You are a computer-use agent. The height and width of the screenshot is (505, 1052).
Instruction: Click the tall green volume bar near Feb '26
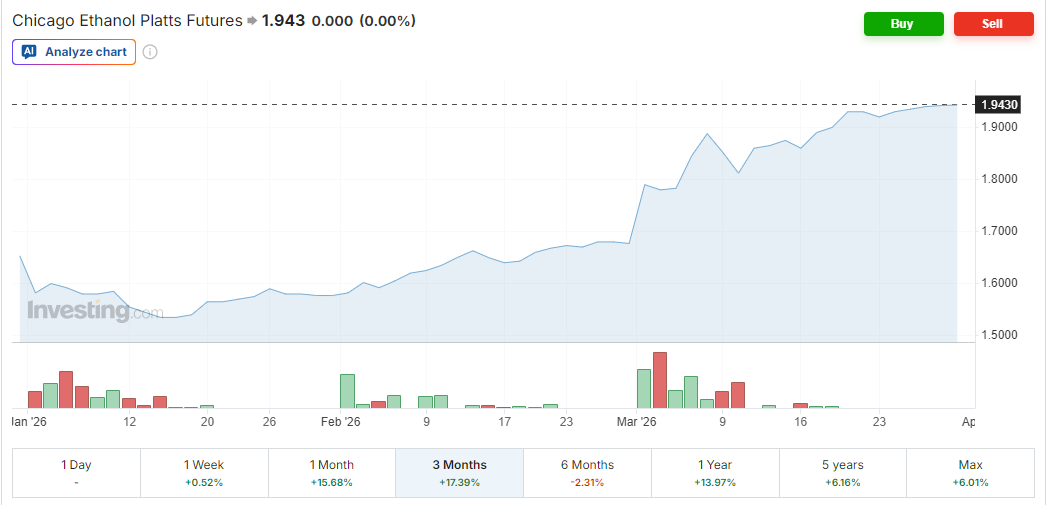[348, 391]
